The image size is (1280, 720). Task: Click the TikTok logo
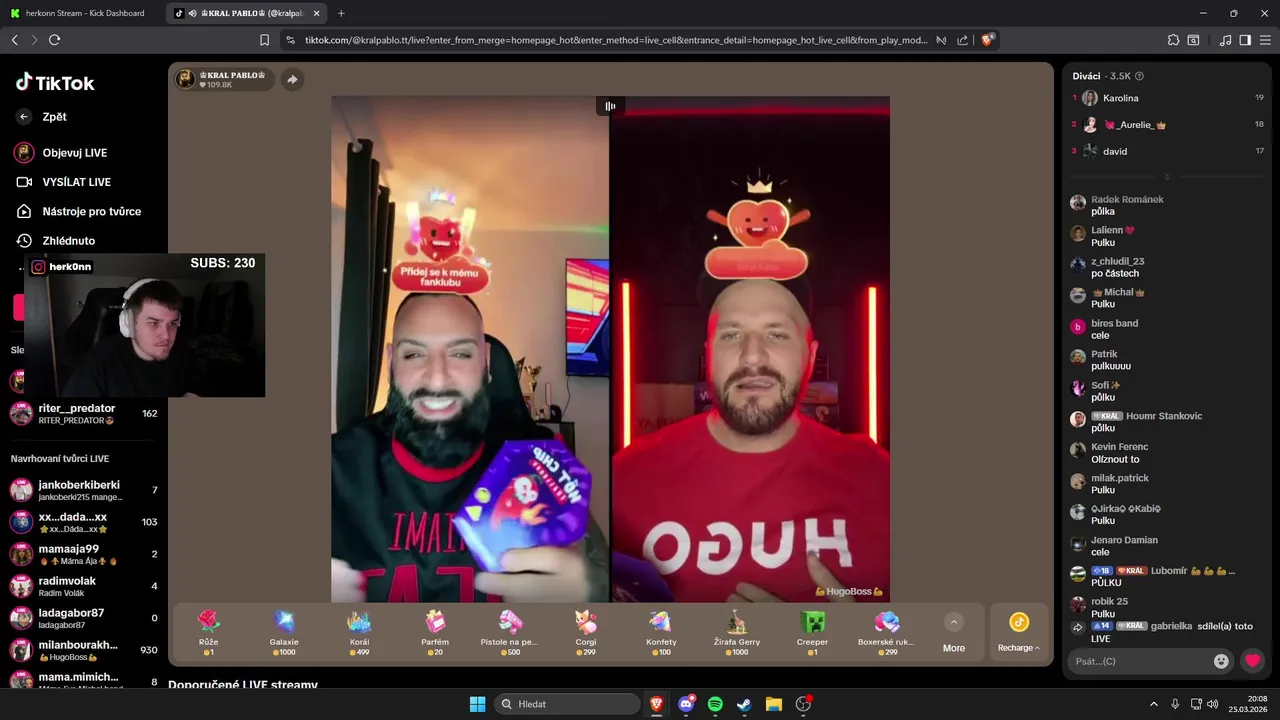[55, 83]
